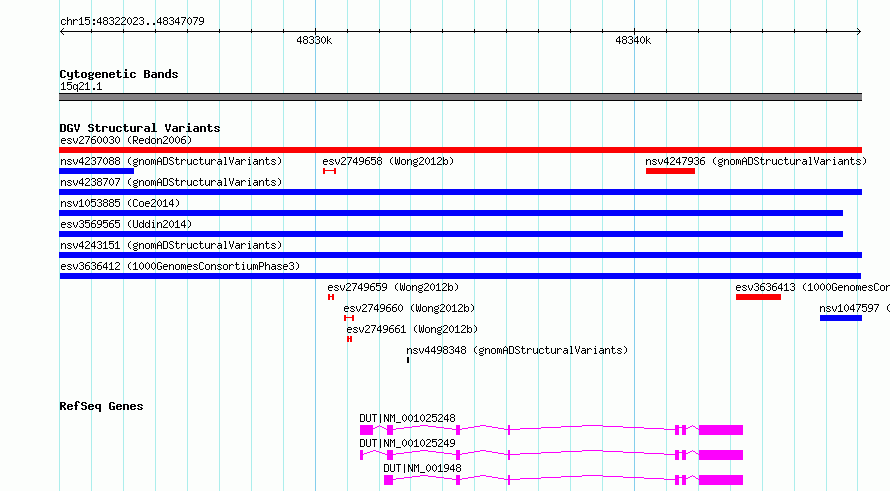Click first exon of DUT NM_001948
This screenshot has width=890, height=491.
(388, 480)
